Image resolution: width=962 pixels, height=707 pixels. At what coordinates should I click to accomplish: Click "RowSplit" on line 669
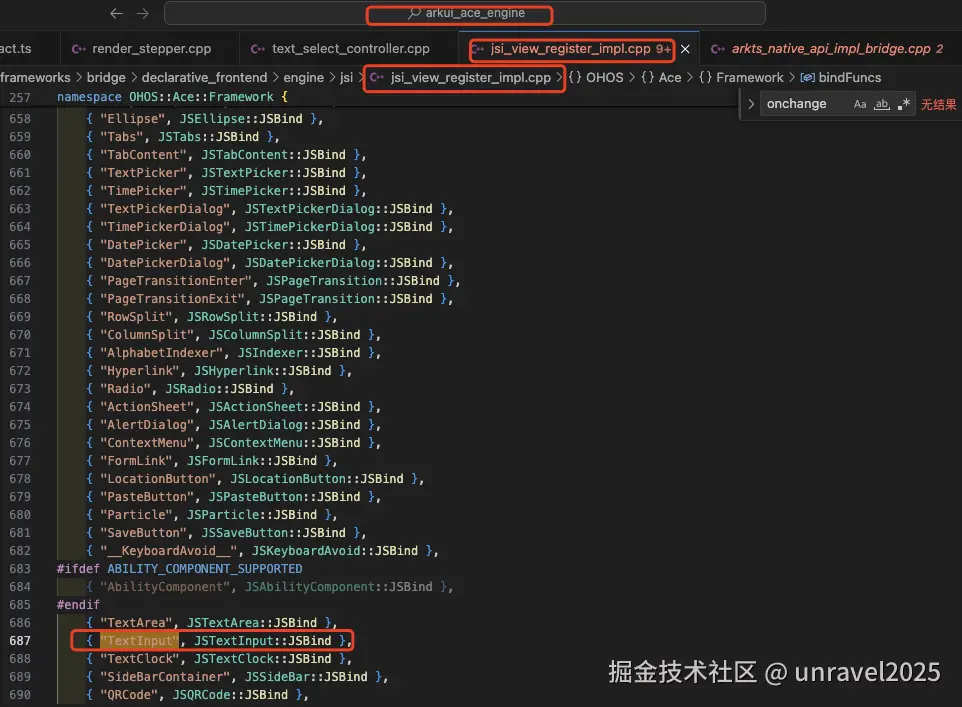coord(136,317)
